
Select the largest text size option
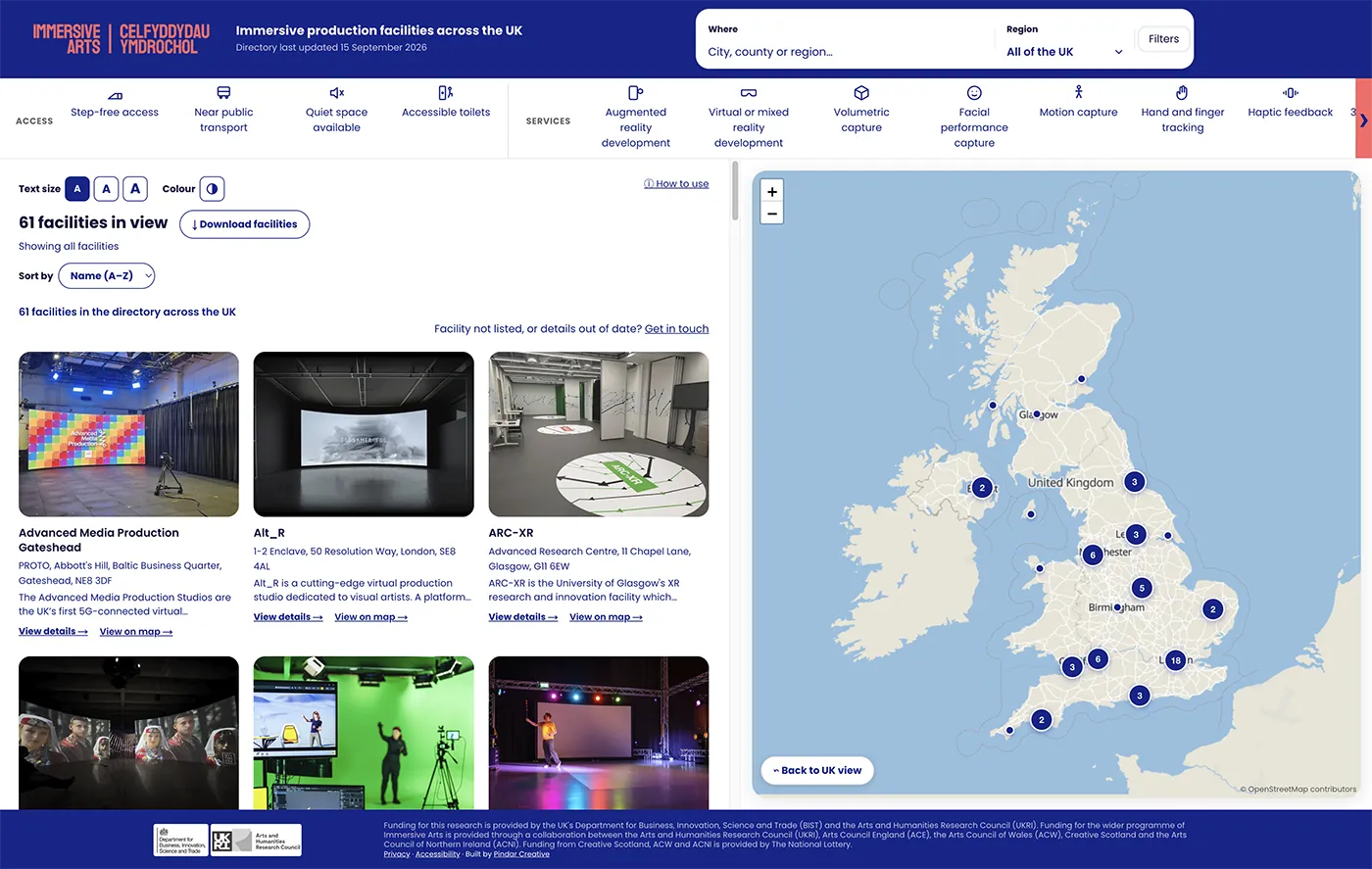tap(135, 189)
